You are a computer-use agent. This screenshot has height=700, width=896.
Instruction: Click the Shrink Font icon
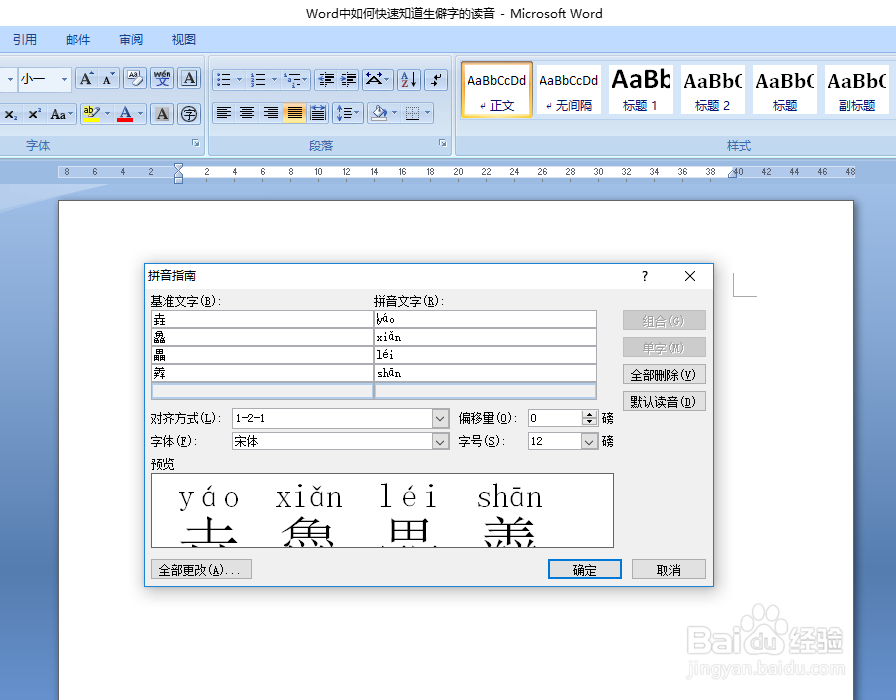click(108, 79)
